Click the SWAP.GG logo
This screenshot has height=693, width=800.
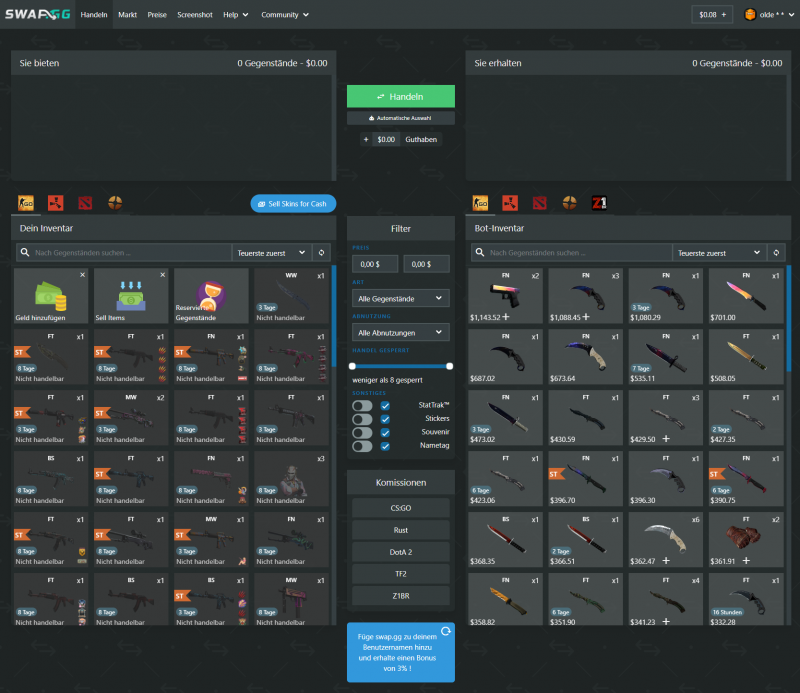point(38,14)
